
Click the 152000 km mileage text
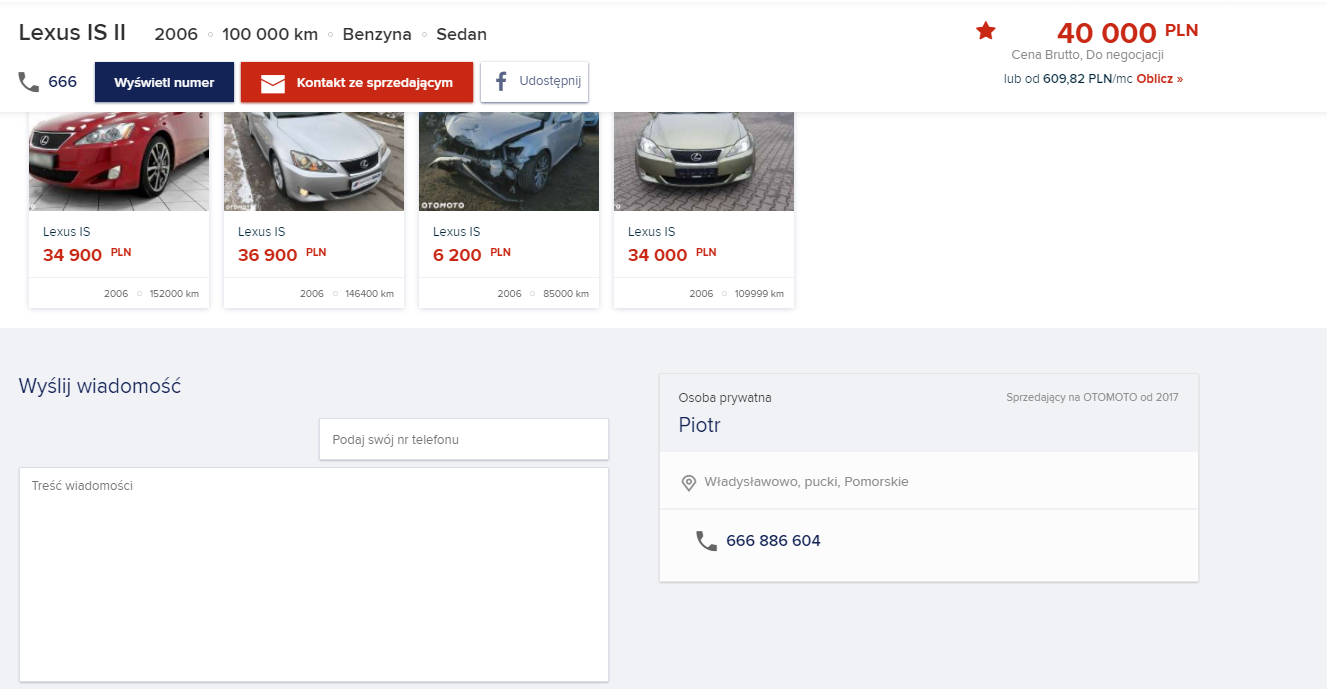click(174, 294)
